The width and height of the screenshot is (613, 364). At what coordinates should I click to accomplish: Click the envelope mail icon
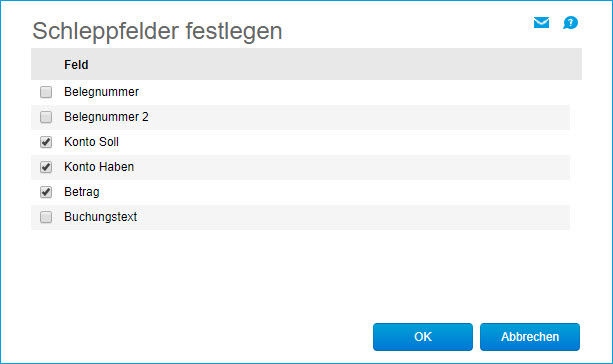point(541,23)
